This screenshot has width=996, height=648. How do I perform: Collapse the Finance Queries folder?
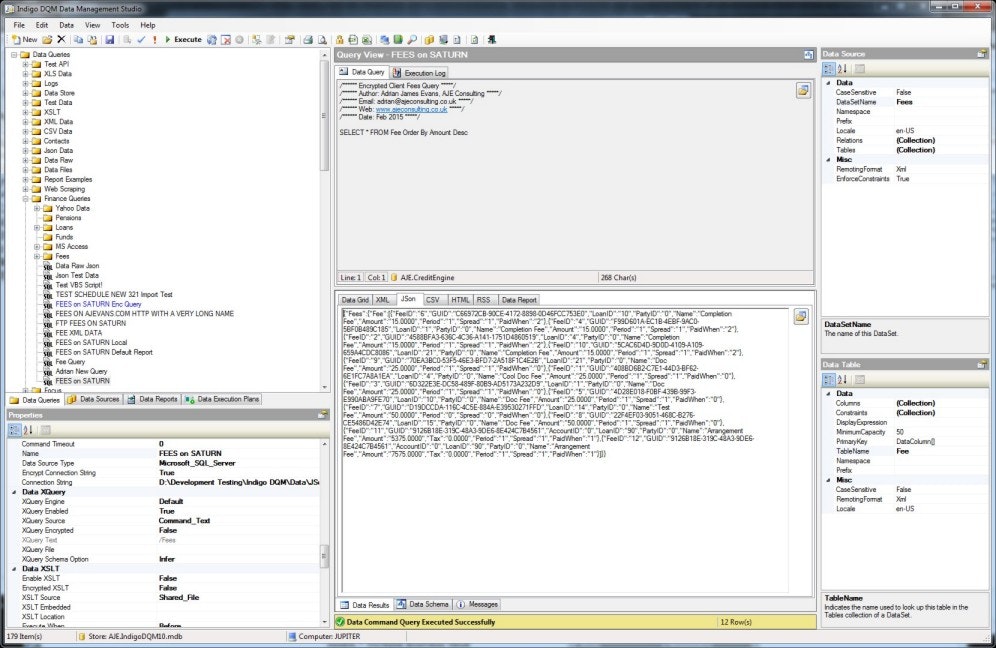tap(25, 199)
